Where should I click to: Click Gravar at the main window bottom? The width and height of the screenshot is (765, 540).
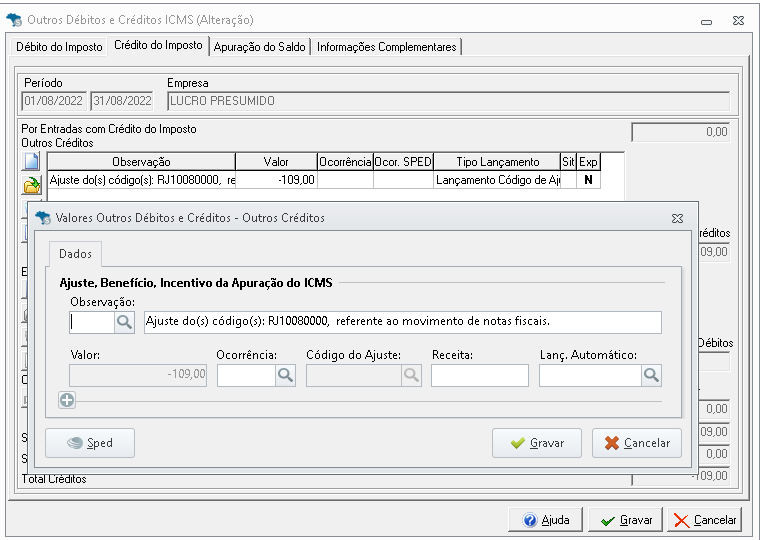pyautogui.click(x=626, y=520)
